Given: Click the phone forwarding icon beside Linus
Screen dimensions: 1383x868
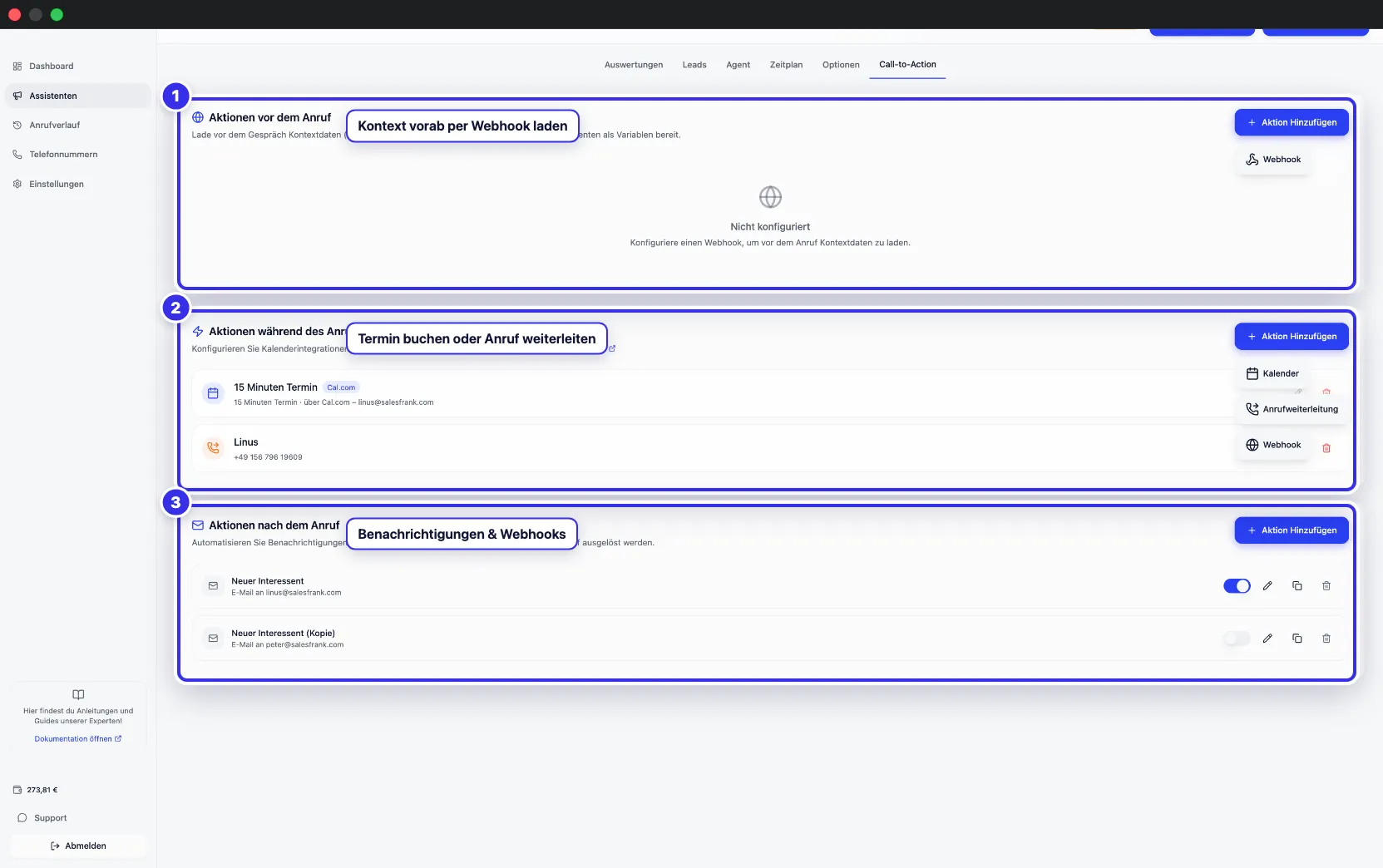Looking at the screenshot, I should coord(213,448).
